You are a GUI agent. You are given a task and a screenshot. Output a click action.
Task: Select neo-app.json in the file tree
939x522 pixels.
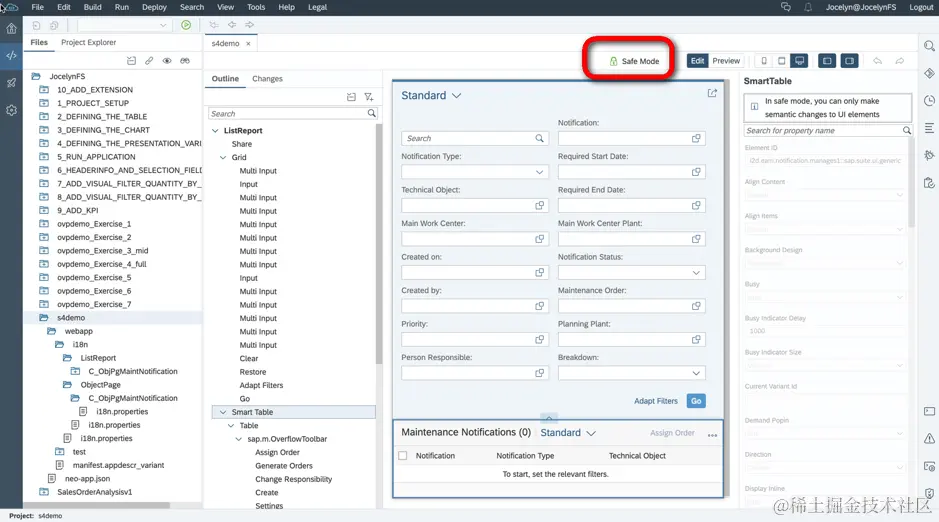pos(87,478)
